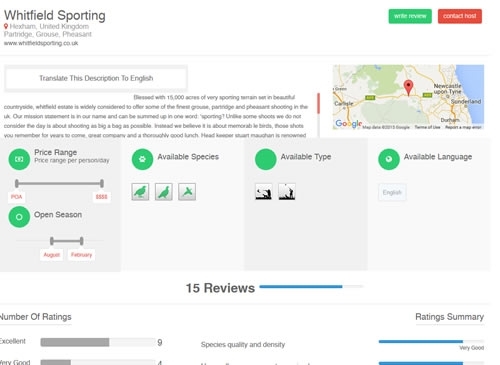500x365 pixels.
Task: Click the February handle on season slider
Action: [82, 241]
